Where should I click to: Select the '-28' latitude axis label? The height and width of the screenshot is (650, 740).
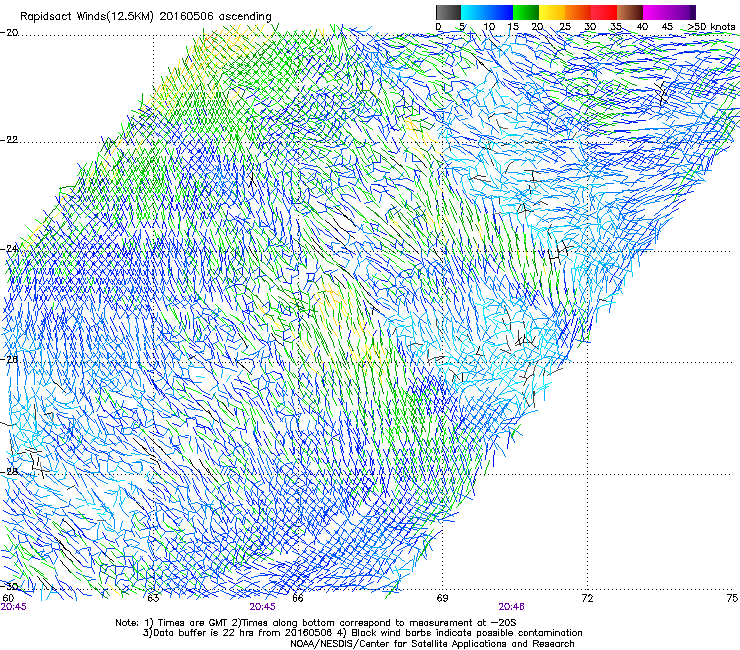(9, 472)
